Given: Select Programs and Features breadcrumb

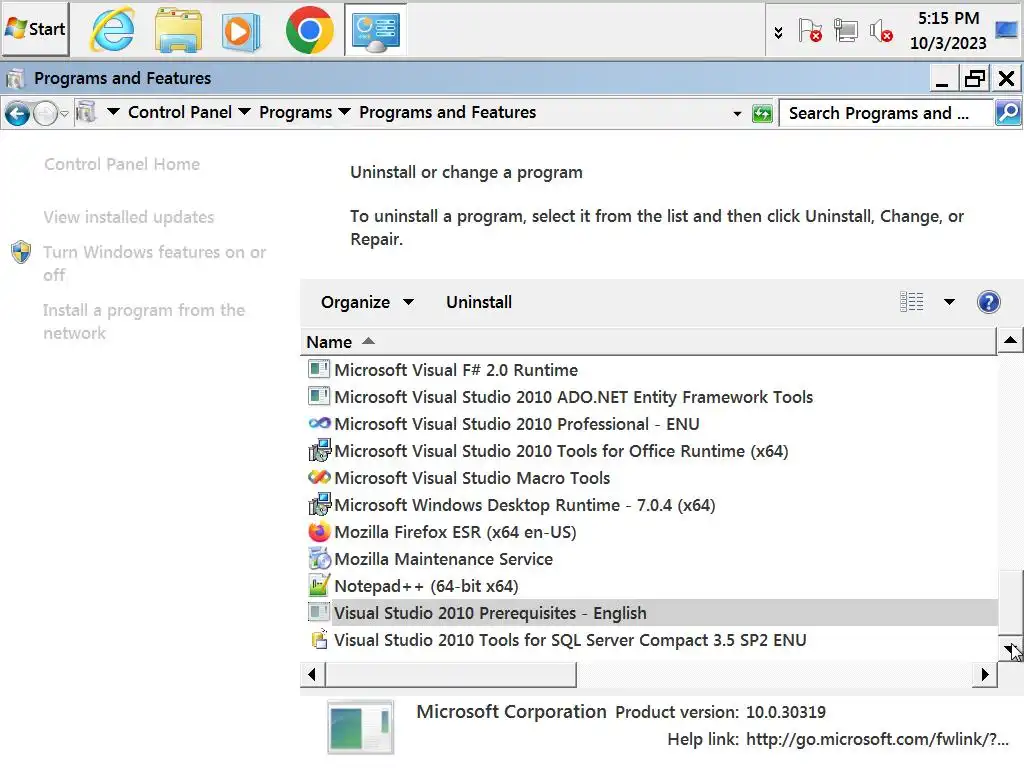Looking at the screenshot, I should [447, 112].
